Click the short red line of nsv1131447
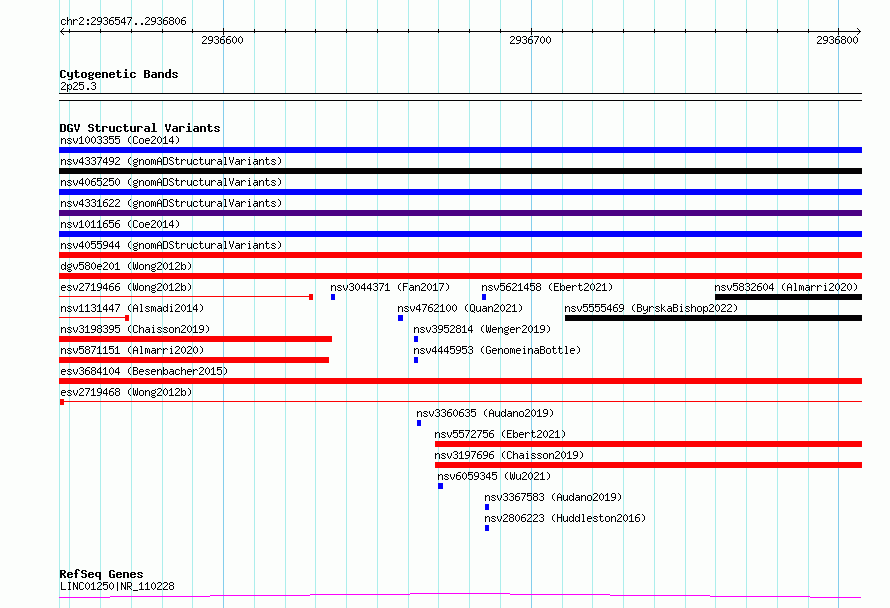Screen dimensions: 890x608 (x=94, y=318)
